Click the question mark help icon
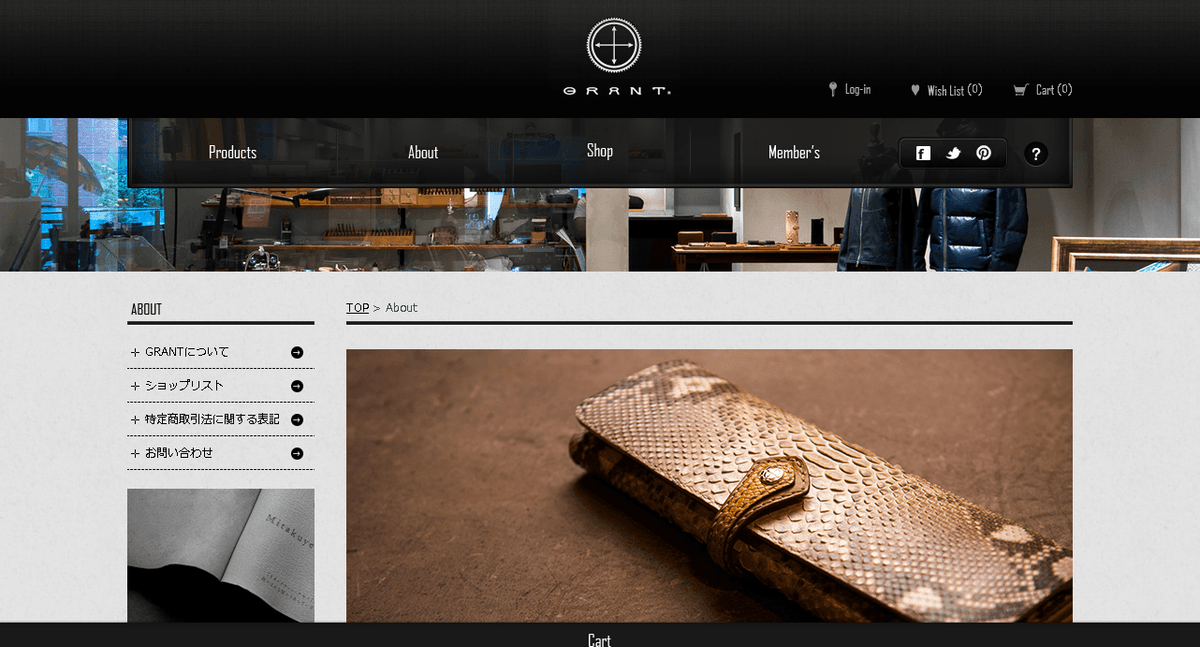The width and height of the screenshot is (1200, 647). [x=1036, y=154]
